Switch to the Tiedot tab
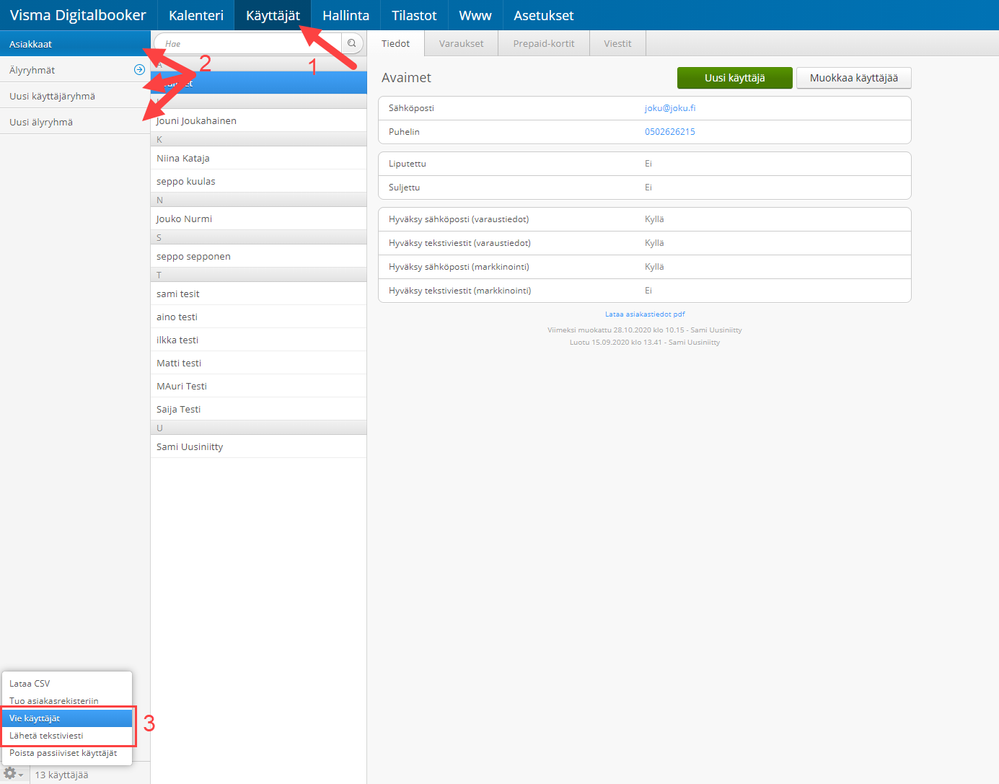 396,43
